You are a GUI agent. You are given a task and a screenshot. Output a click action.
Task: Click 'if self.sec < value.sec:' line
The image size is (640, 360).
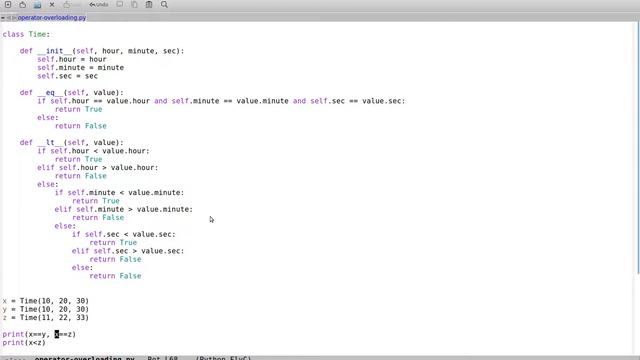click(x=124, y=234)
